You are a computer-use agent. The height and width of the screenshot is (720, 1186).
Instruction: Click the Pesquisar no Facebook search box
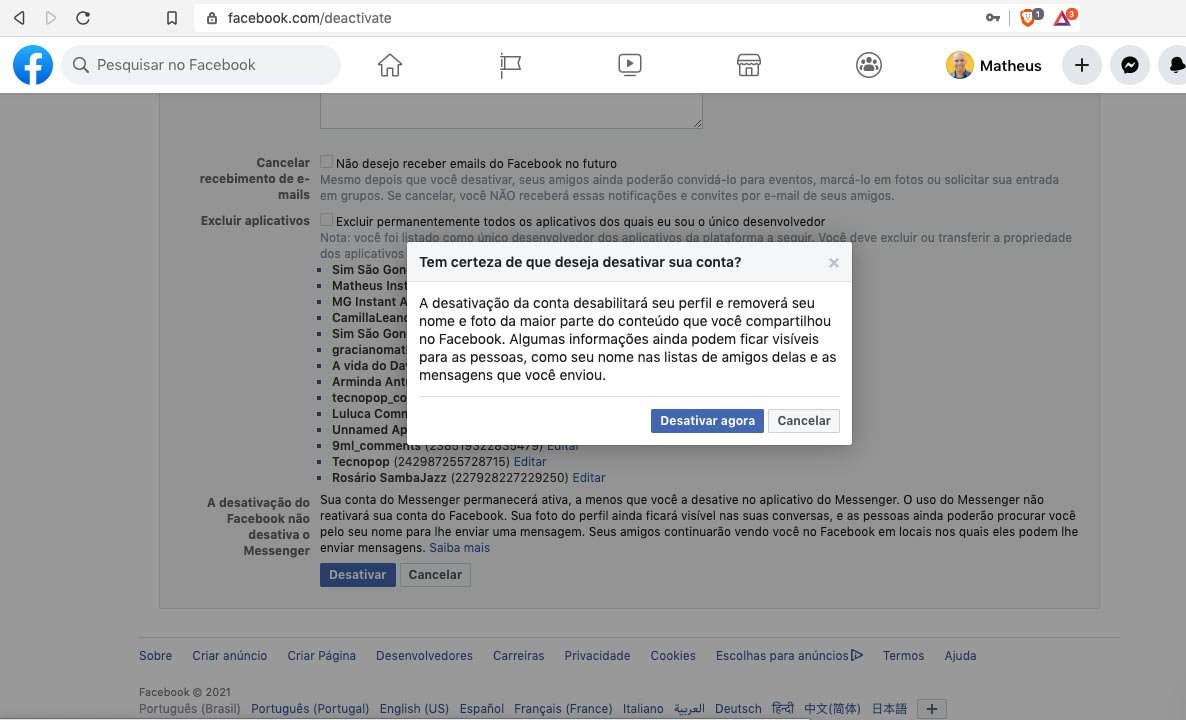tap(201, 65)
